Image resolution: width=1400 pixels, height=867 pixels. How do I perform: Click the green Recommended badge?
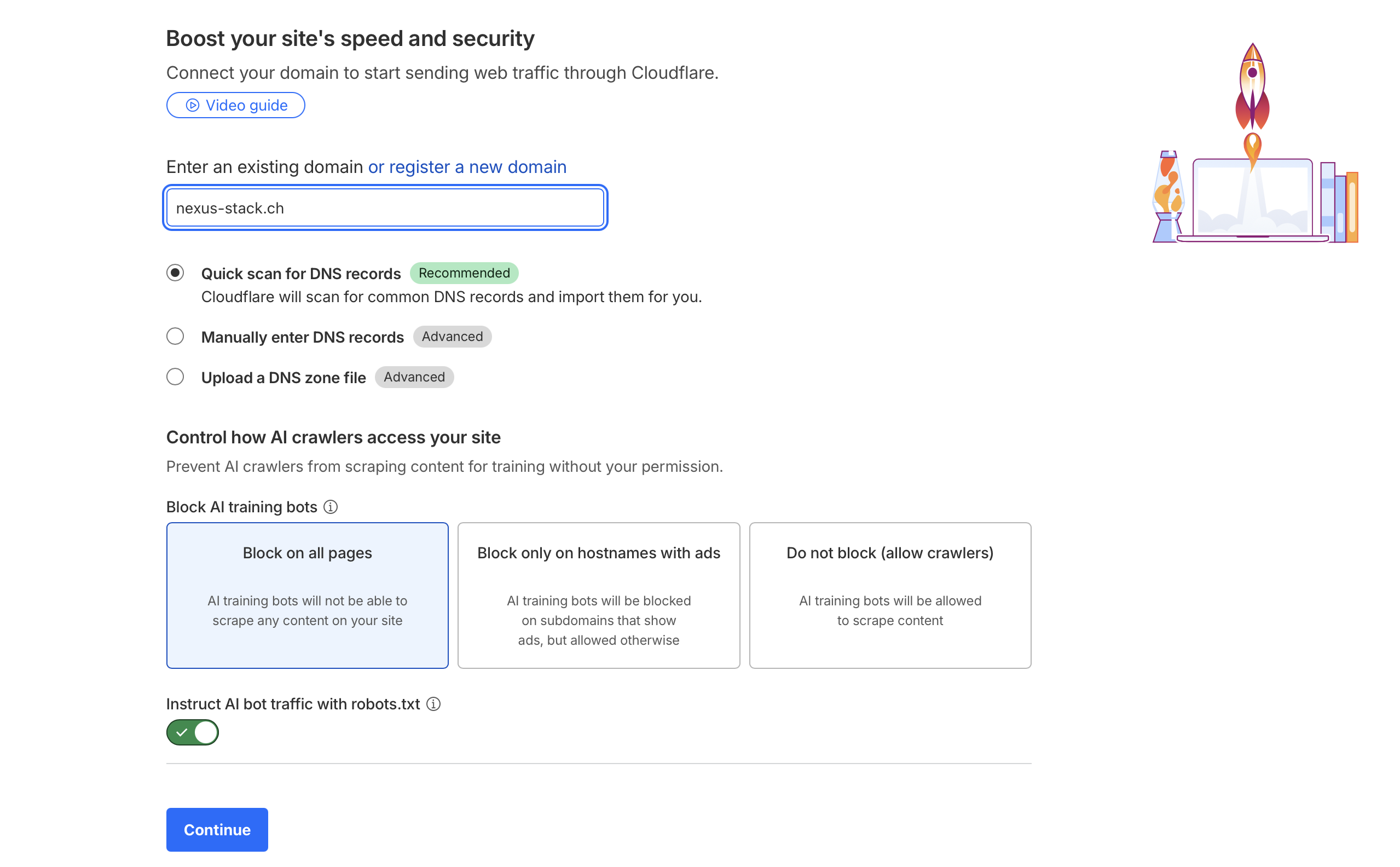pyautogui.click(x=464, y=273)
